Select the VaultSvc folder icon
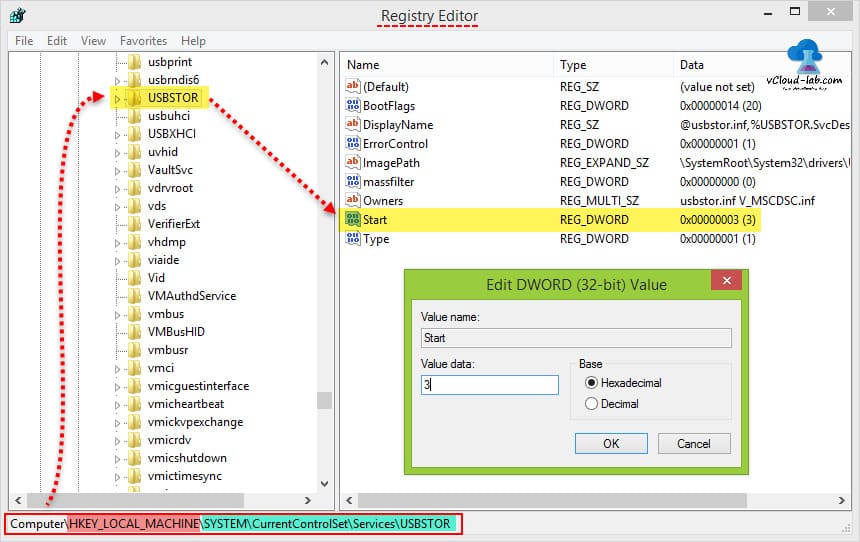The width and height of the screenshot is (860, 542). pyautogui.click(x=134, y=170)
